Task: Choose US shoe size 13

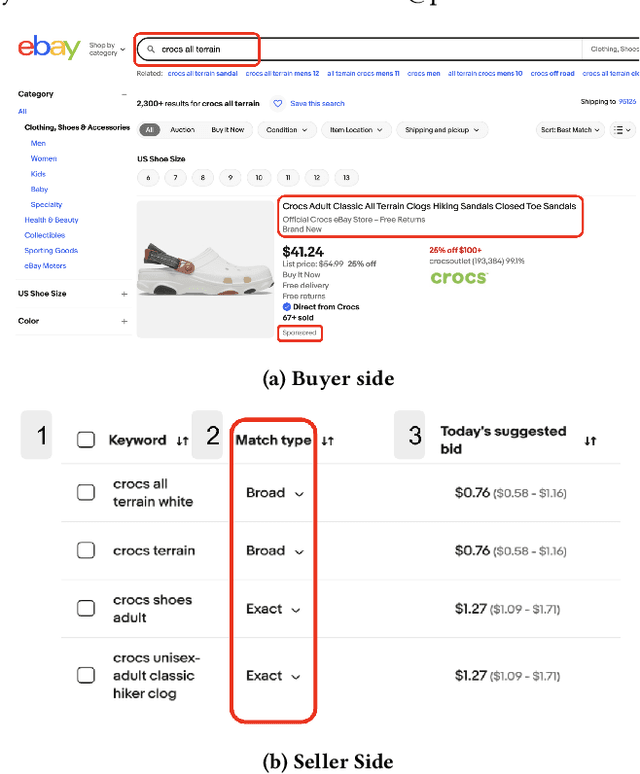Action: tap(346, 178)
